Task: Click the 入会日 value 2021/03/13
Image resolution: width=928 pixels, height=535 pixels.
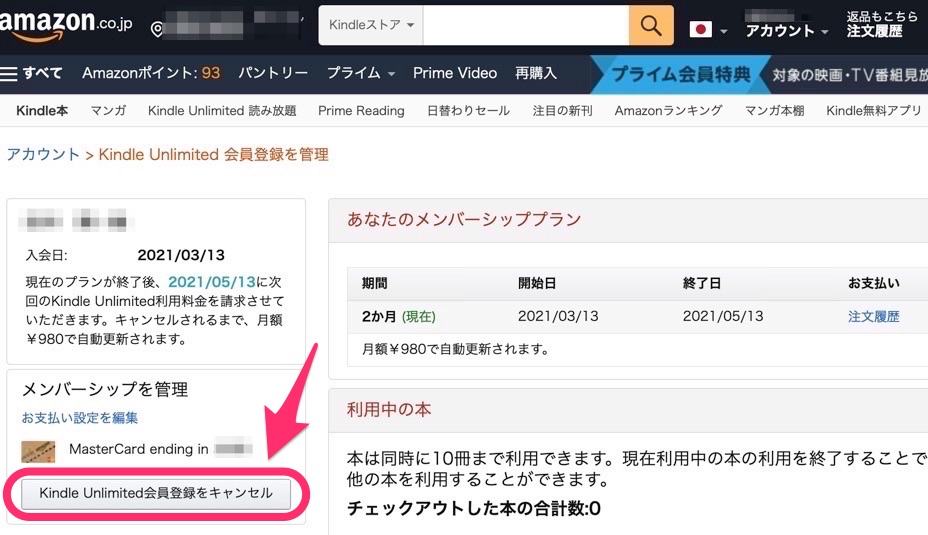Action: coord(181,255)
